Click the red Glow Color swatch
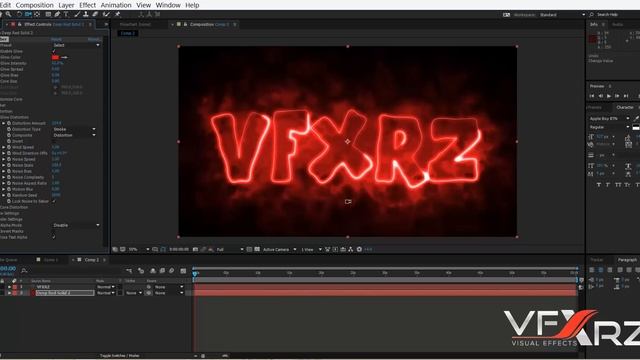This screenshot has height=360, width=640. pos(56,58)
